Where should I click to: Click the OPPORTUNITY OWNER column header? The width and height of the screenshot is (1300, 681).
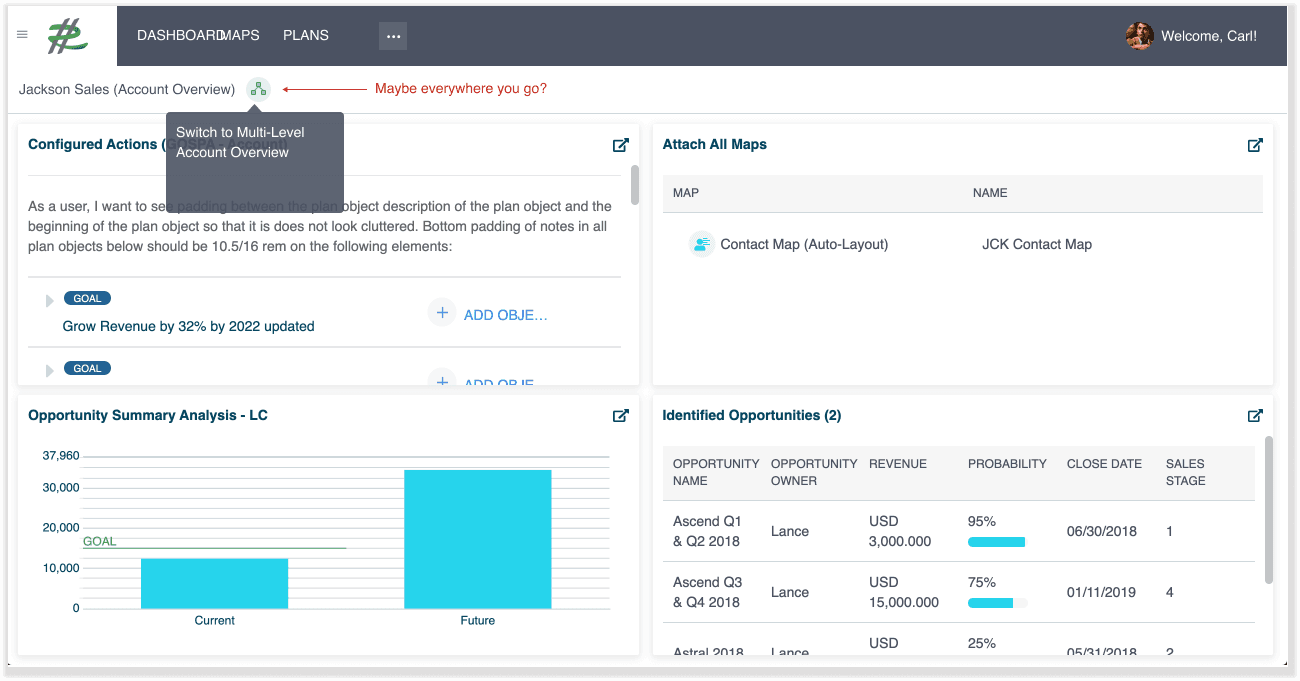coord(814,472)
